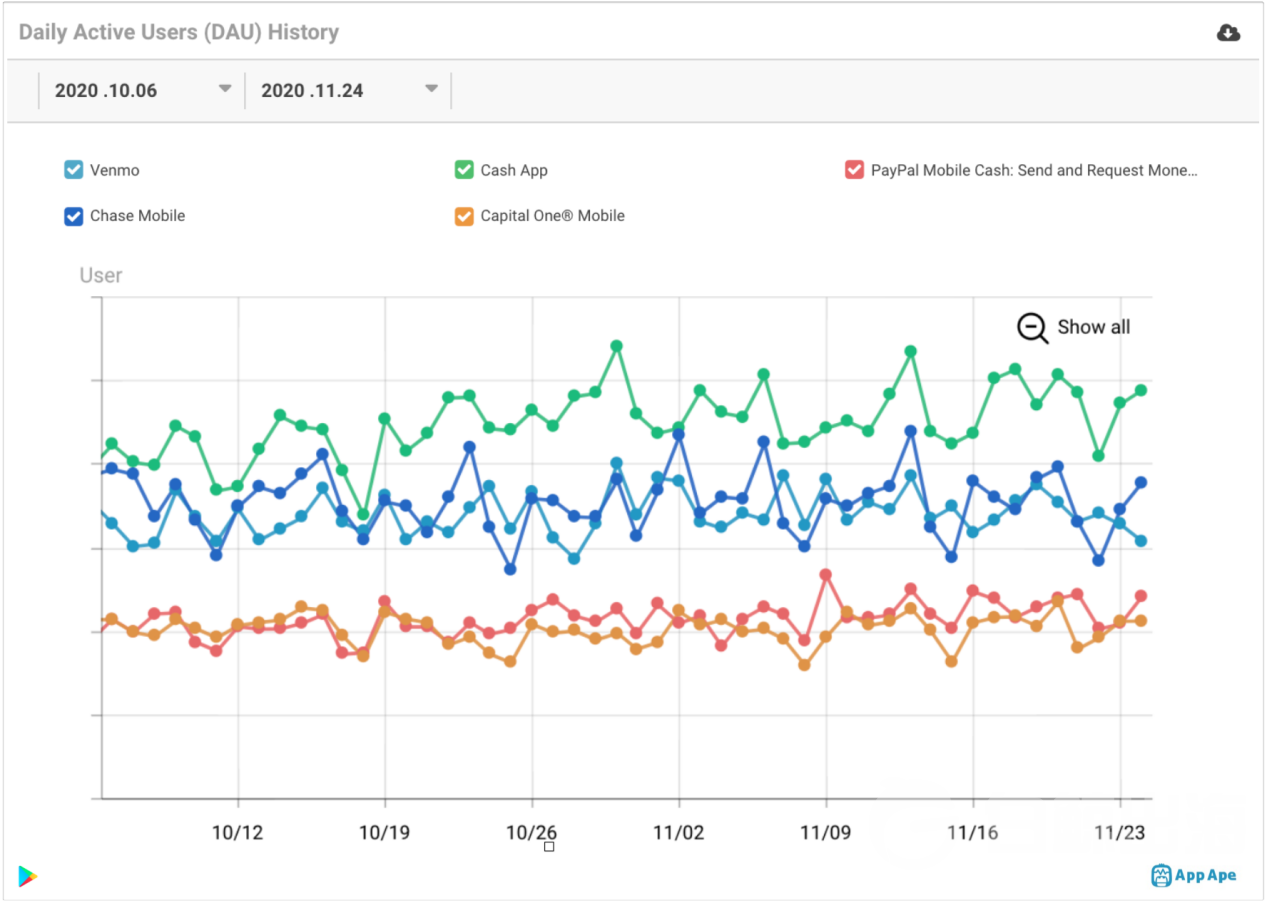This screenshot has width=1267, height=903.
Task: Select the Capital One® Mobile legend label
Action: pyautogui.click(x=552, y=216)
